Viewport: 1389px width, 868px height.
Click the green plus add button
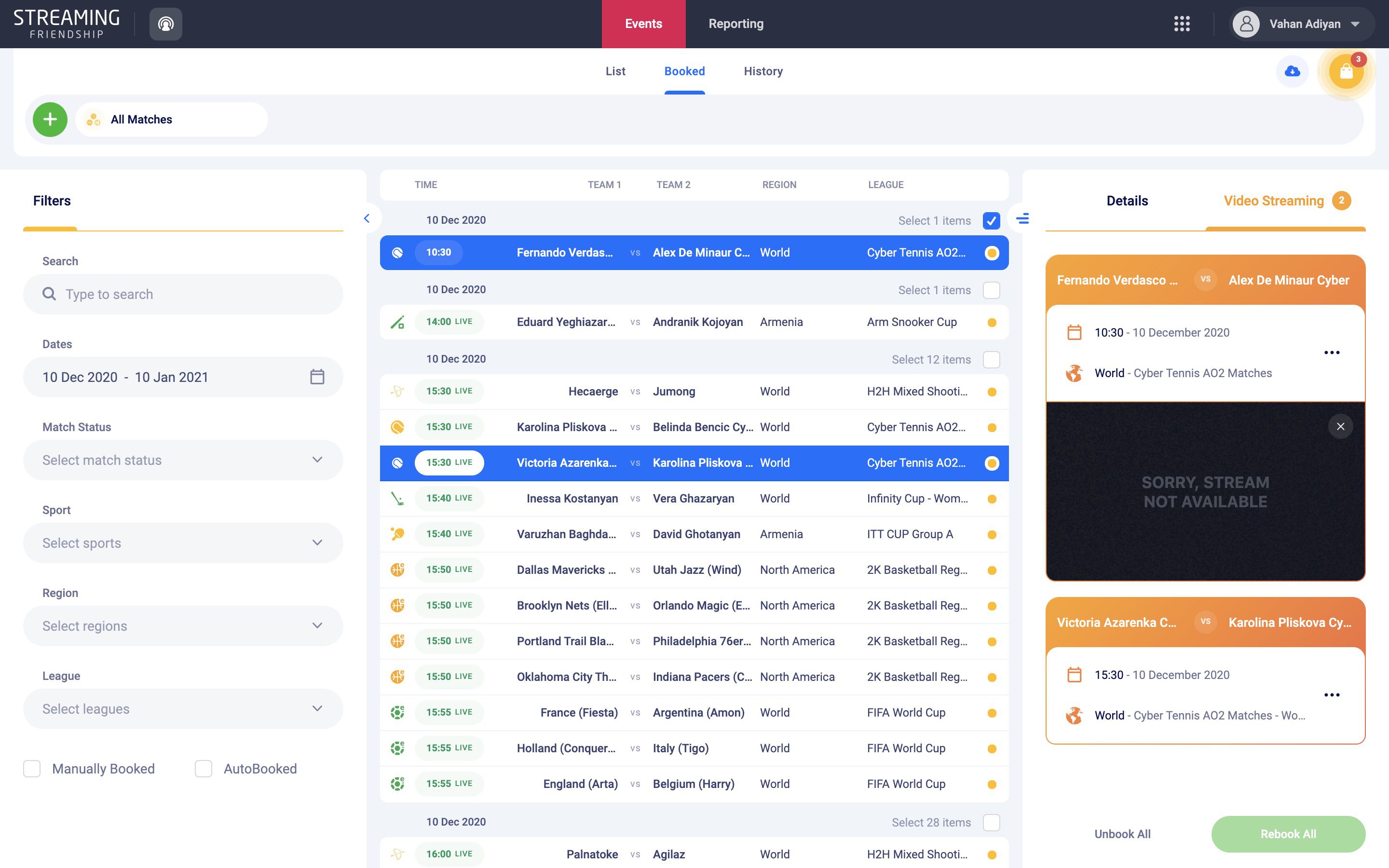pos(50,120)
